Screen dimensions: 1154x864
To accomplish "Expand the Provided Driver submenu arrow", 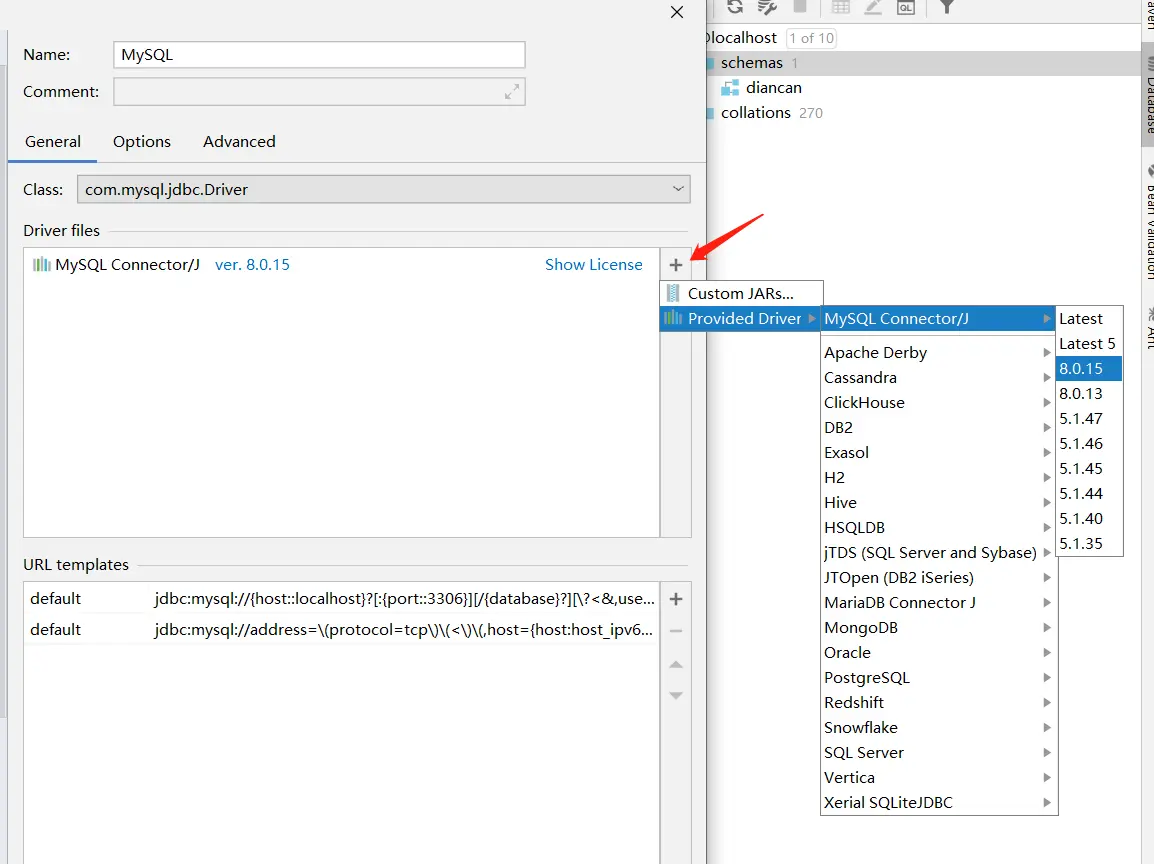I will pos(812,319).
